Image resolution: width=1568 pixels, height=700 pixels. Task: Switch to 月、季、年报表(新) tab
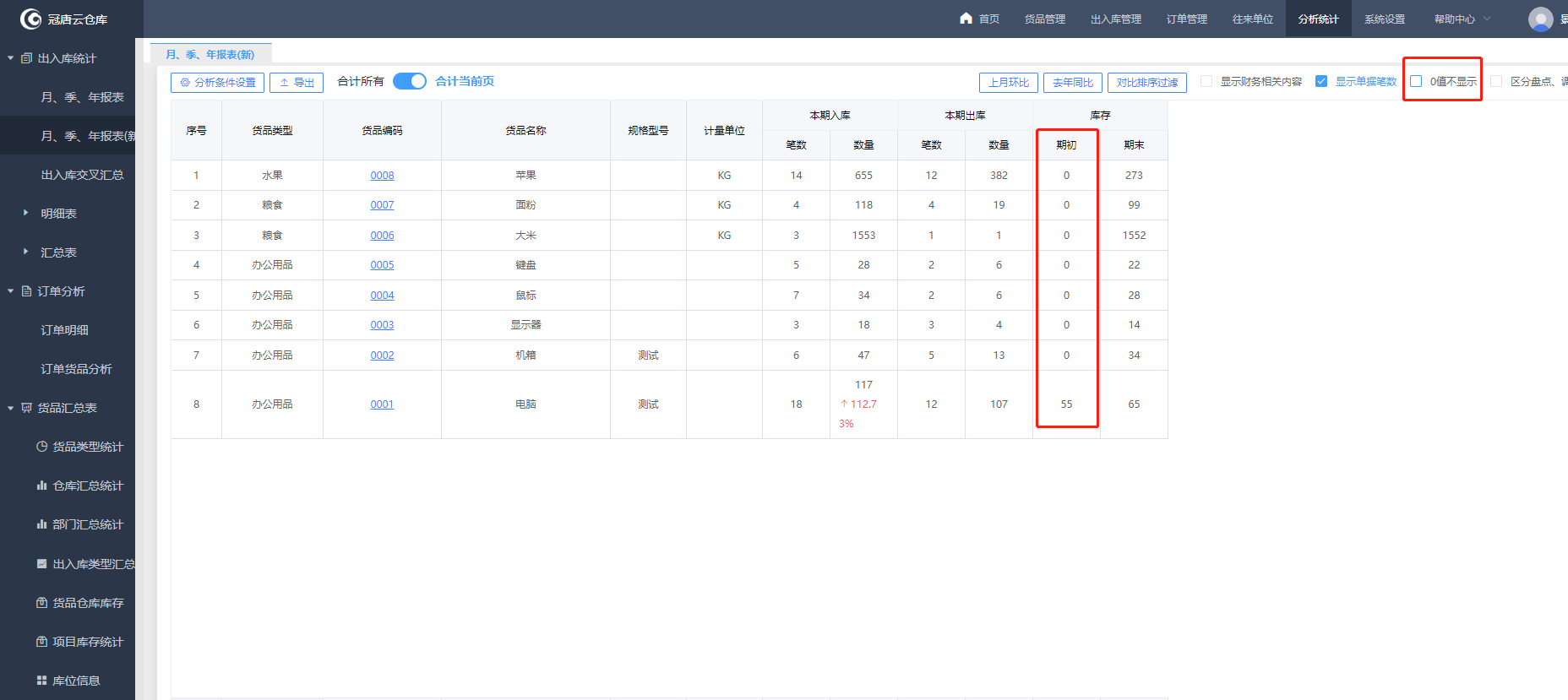tap(210, 54)
